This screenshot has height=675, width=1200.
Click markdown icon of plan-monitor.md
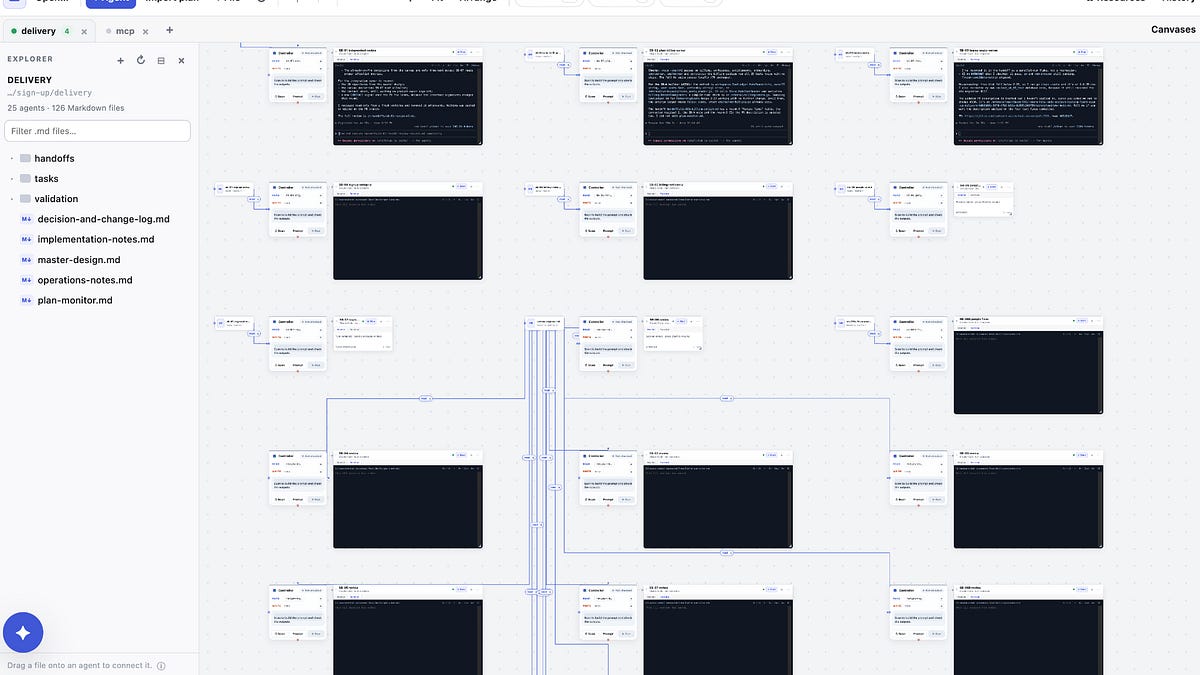pyautogui.click(x=26, y=300)
